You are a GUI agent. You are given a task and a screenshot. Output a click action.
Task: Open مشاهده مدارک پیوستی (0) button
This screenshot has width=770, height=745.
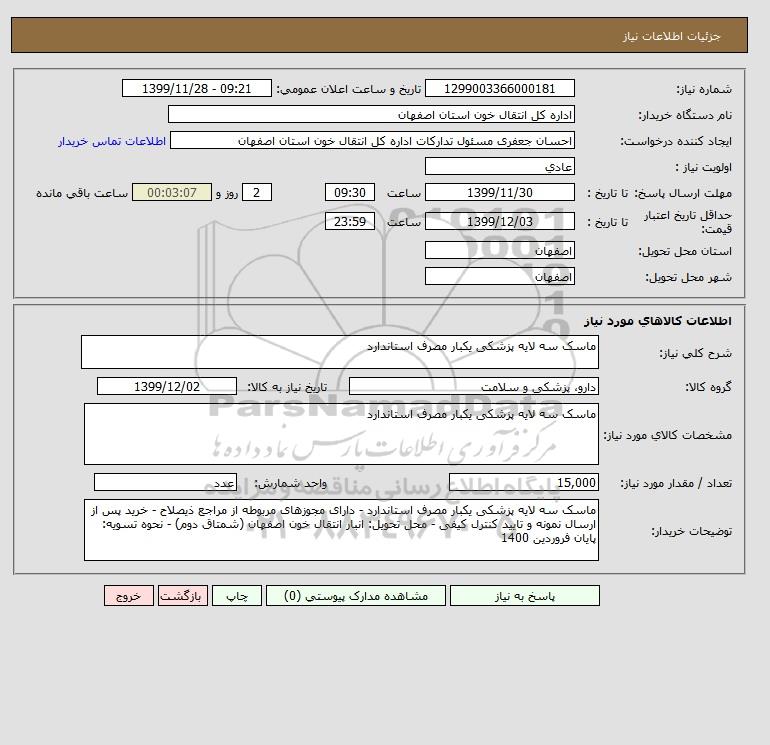coord(356,596)
